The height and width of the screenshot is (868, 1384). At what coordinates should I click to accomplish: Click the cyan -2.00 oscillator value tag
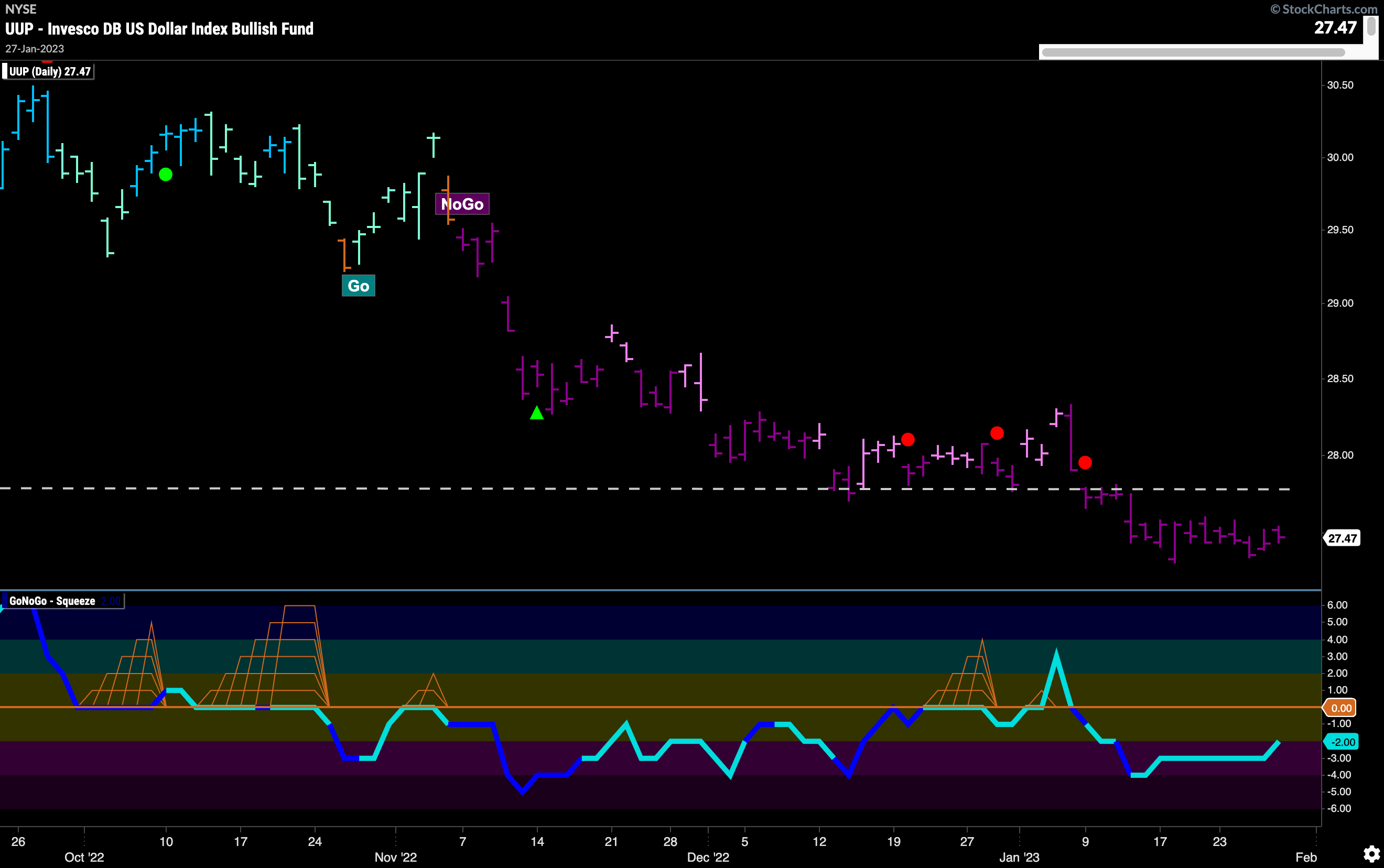(1342, 742)
